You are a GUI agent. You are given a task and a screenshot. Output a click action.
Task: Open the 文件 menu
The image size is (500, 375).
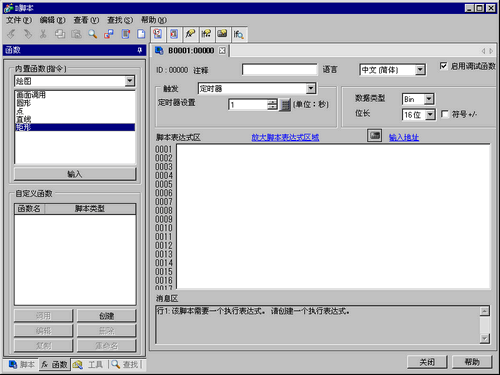pos(19,20)
